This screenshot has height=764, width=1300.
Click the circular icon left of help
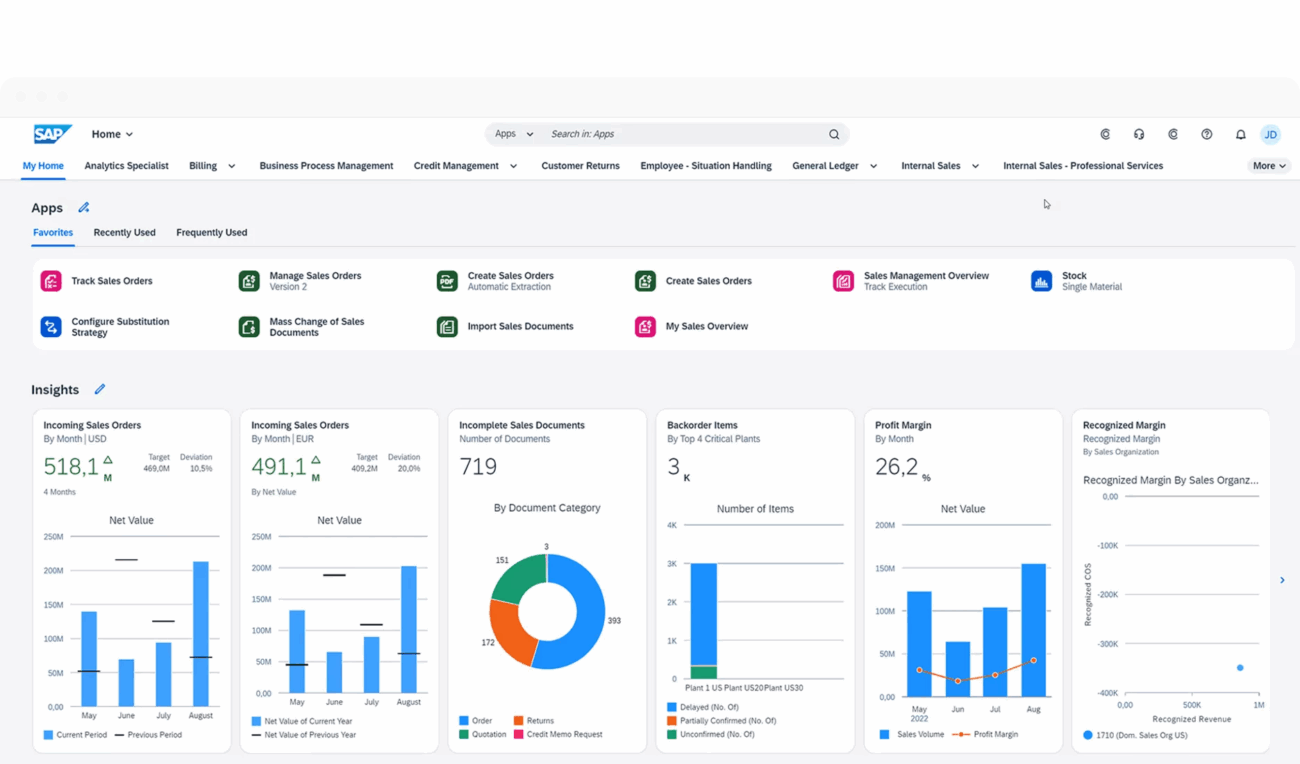point(1173,134)
